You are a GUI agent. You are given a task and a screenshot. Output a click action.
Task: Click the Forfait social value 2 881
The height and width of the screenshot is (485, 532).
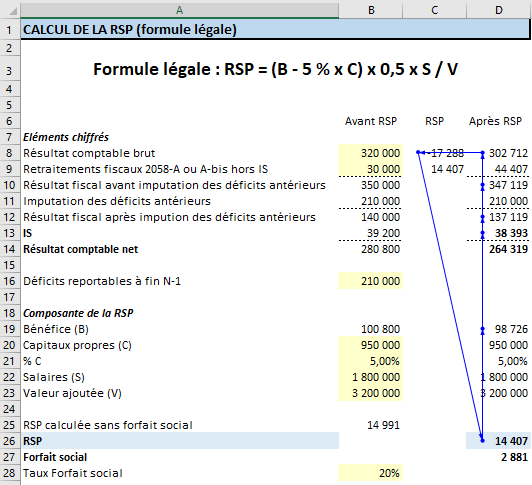point(498,457)
